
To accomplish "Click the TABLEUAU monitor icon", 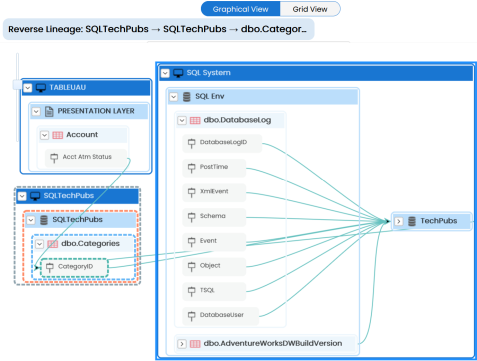I will 41,88.
